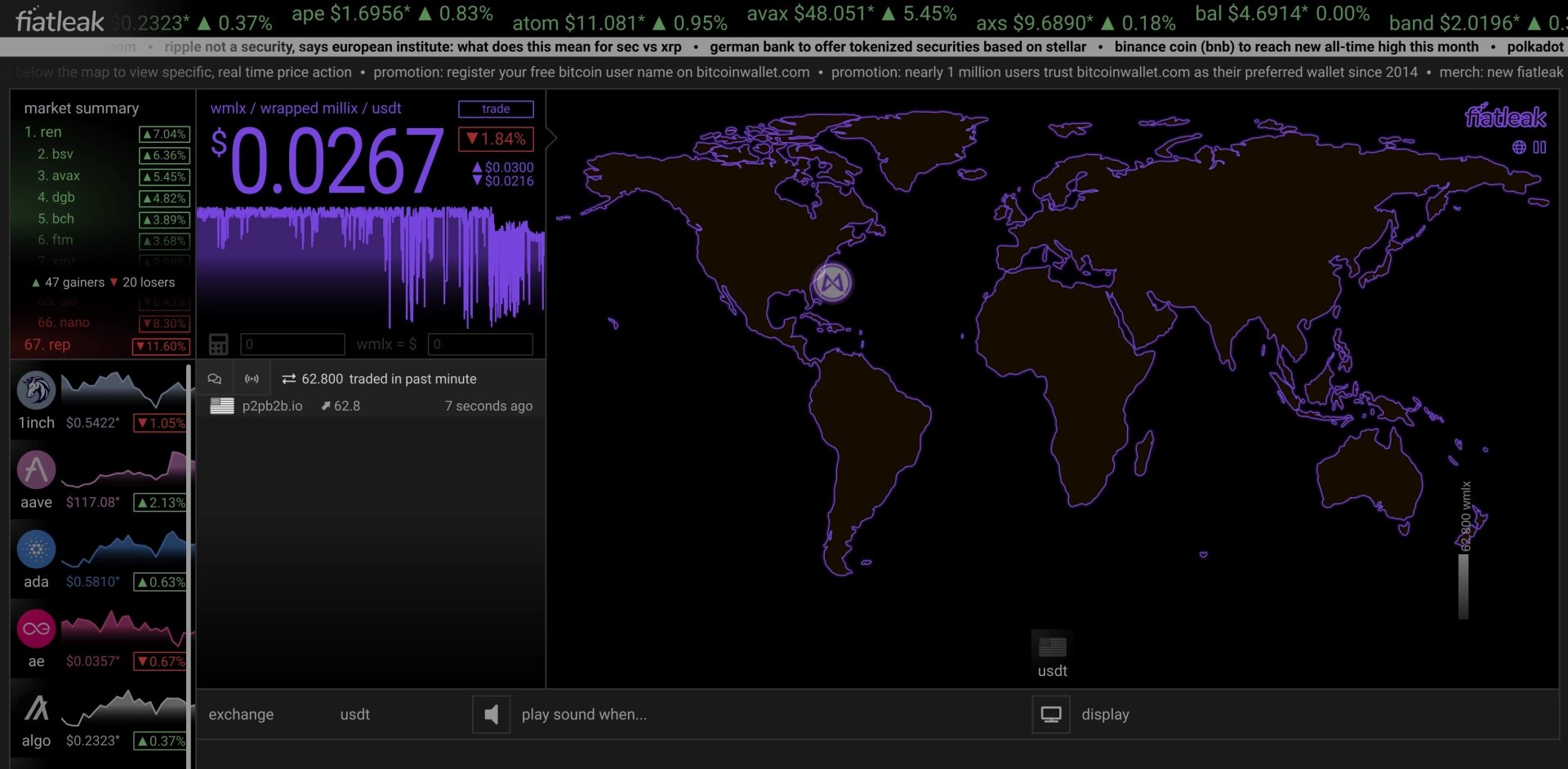Click the wmlx amount input field

(292, 344)
